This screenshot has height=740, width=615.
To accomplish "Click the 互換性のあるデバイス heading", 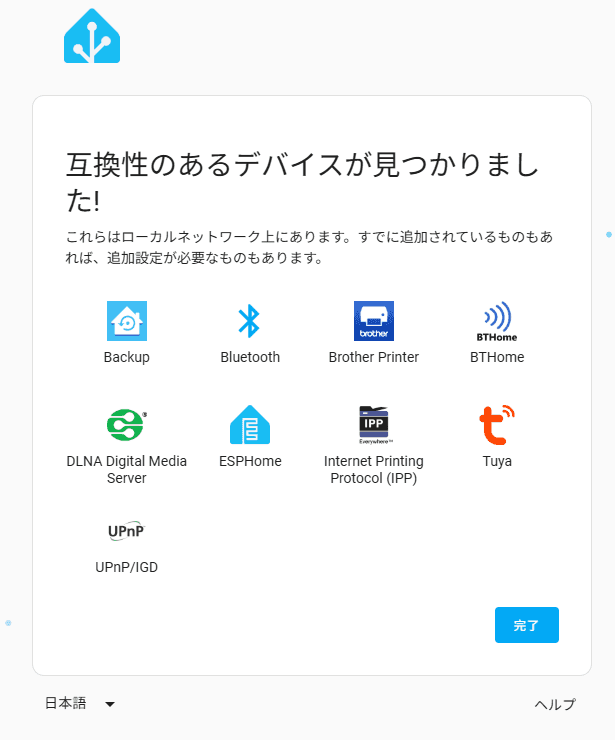I will [x=302, y=183].
